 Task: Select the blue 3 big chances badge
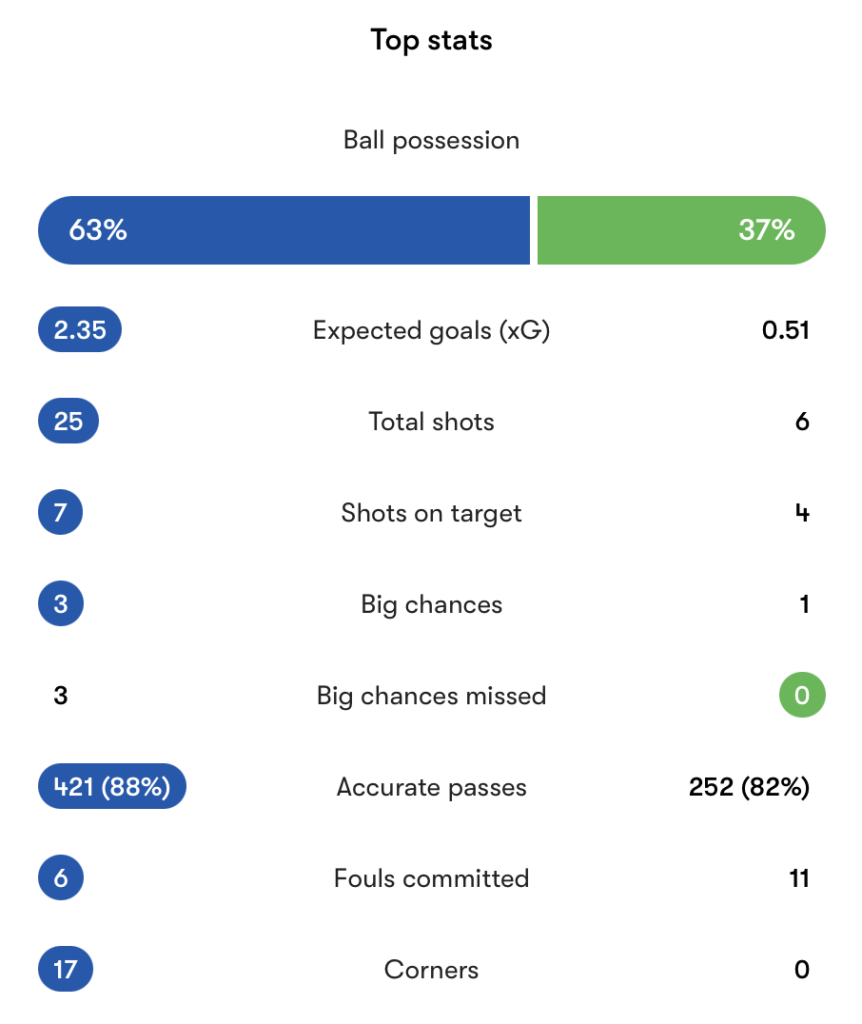pyautogui.click(x=60, y=604)
